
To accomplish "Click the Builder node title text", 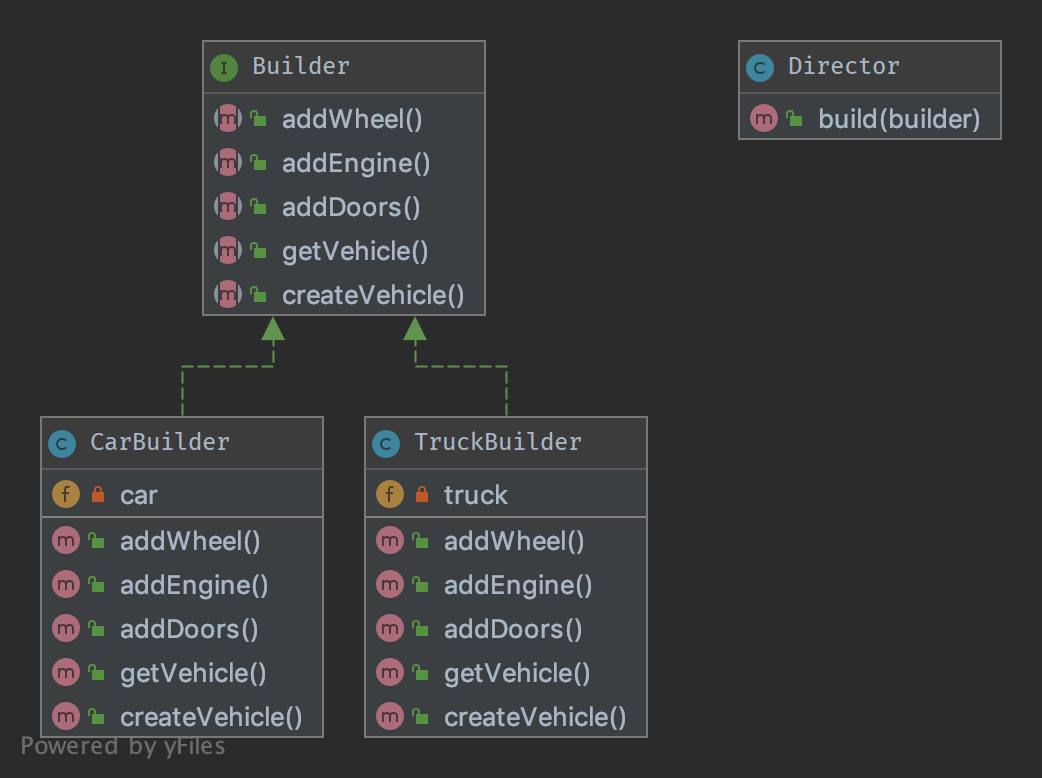I will click(300, 67).
